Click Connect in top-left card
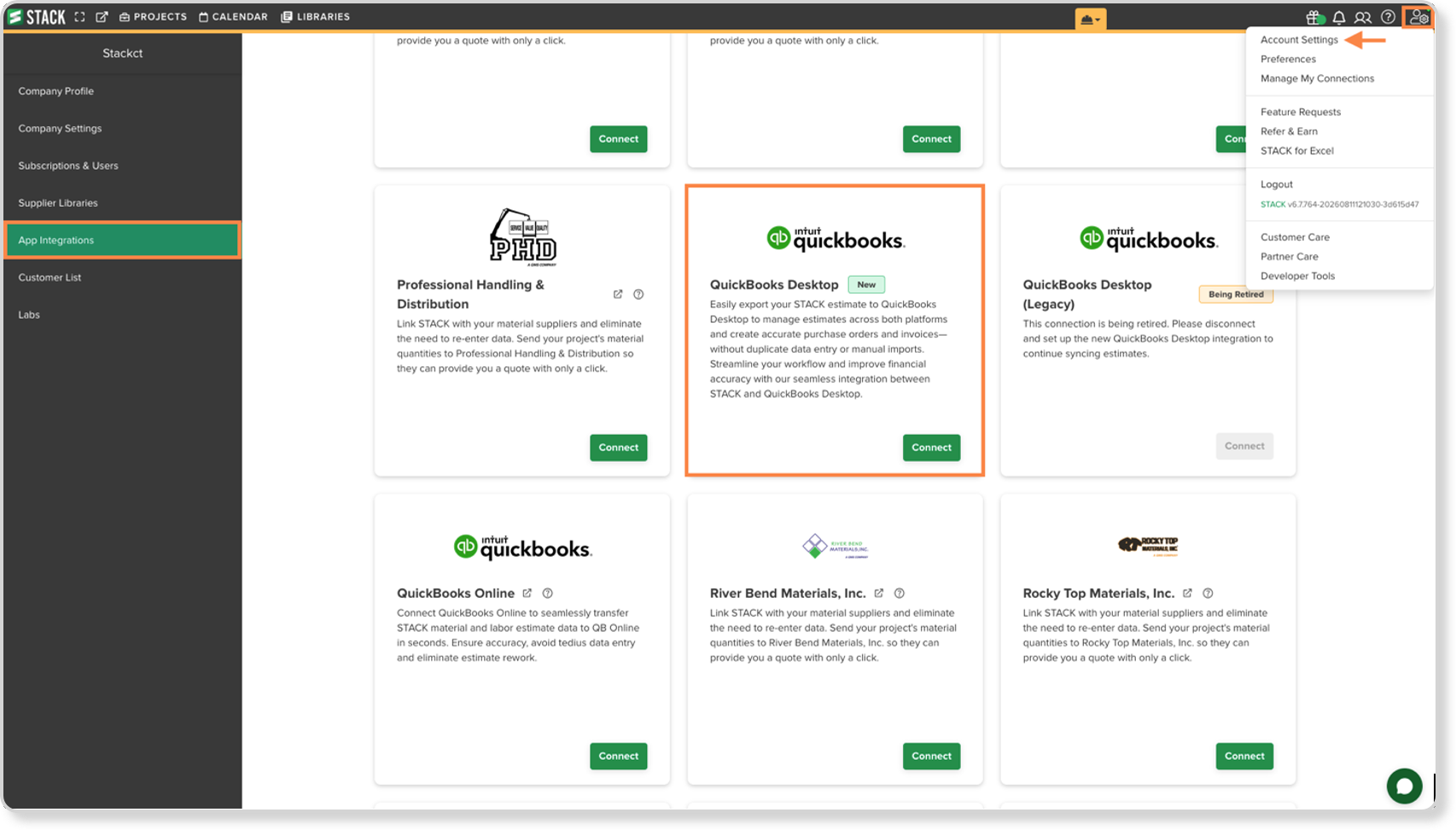Screen dimensions: 1456x830 (x=618, y=139)
